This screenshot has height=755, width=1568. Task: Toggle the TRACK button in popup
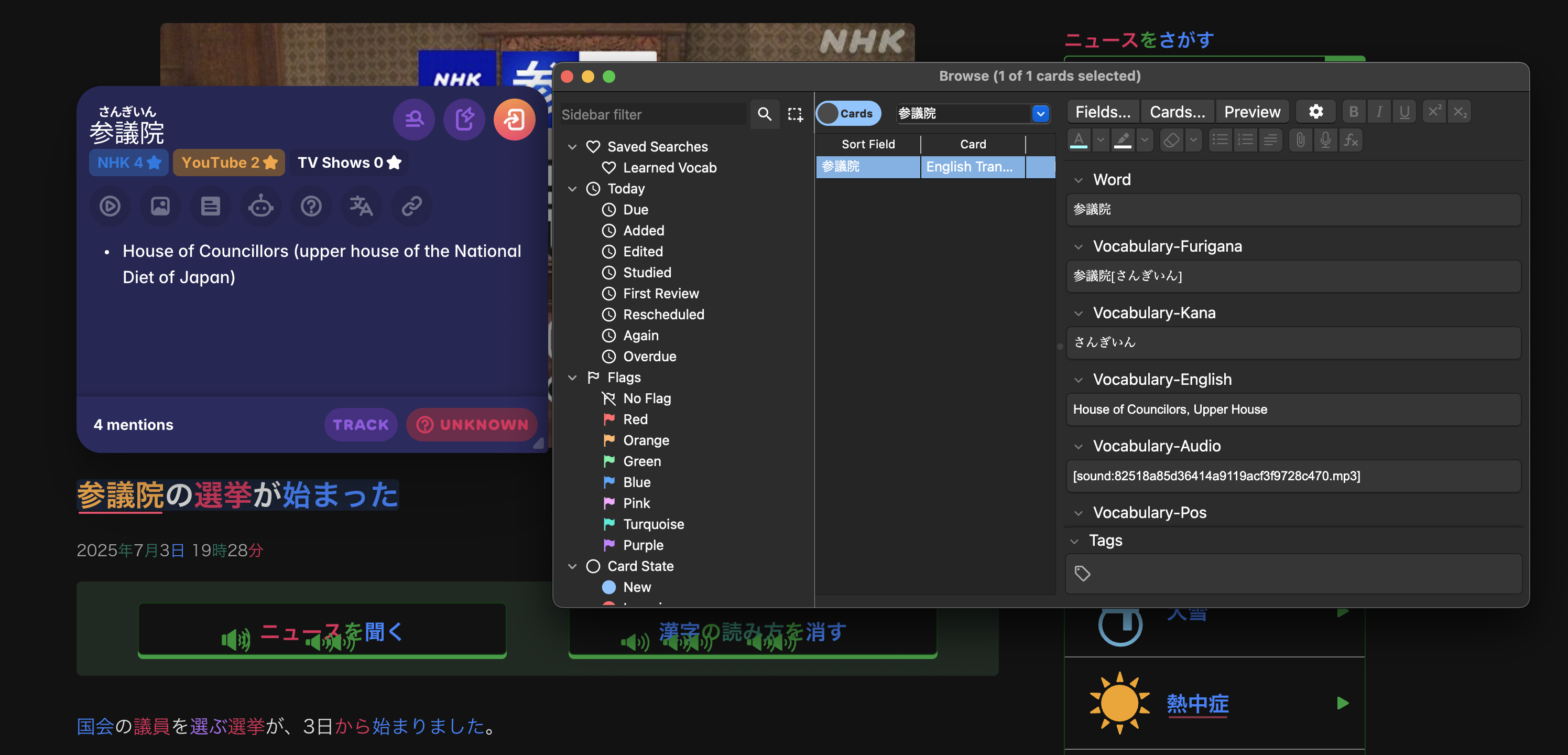tap(361, 425)
